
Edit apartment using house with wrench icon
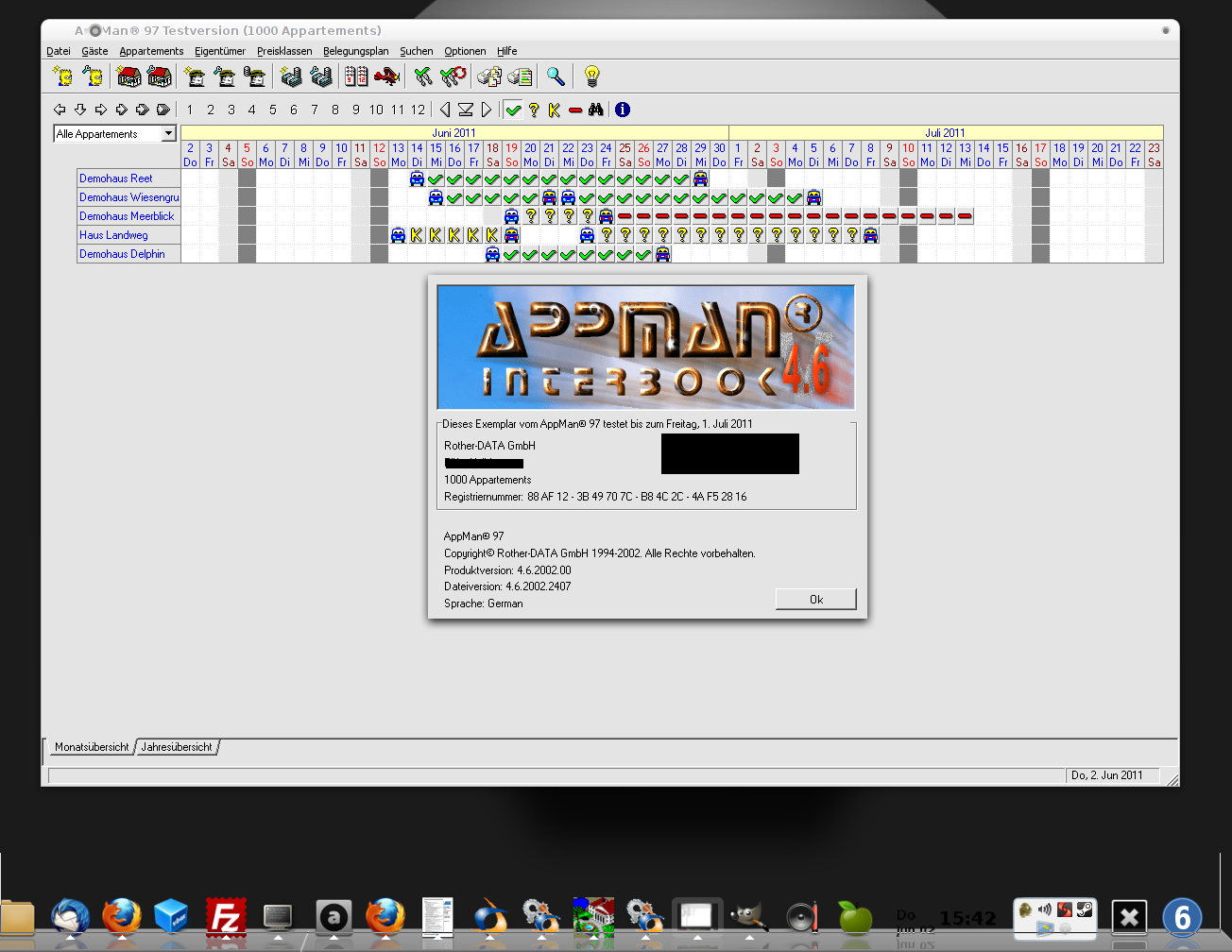[x=160, y=76]
